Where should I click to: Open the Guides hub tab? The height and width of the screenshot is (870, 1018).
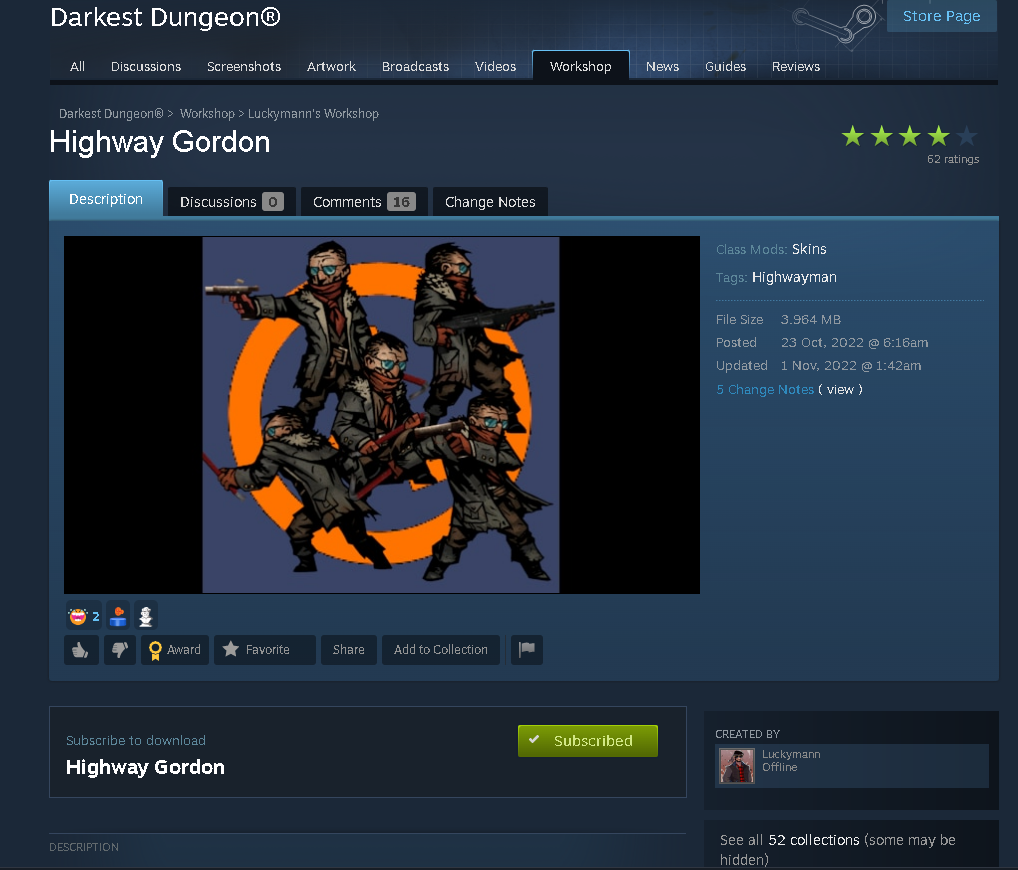click(x=725, y=66)
